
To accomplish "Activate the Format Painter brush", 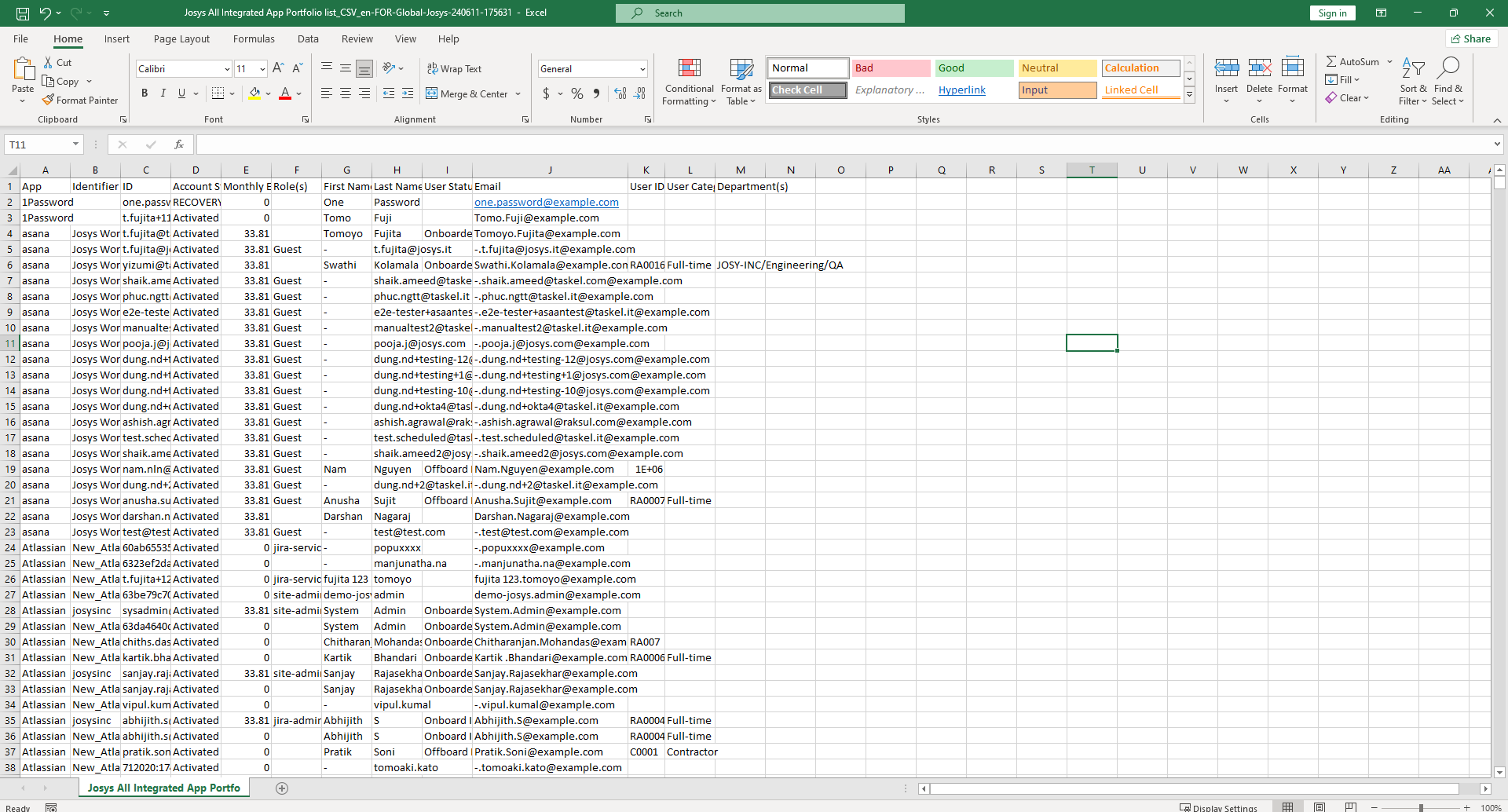I will pos(80,101).
